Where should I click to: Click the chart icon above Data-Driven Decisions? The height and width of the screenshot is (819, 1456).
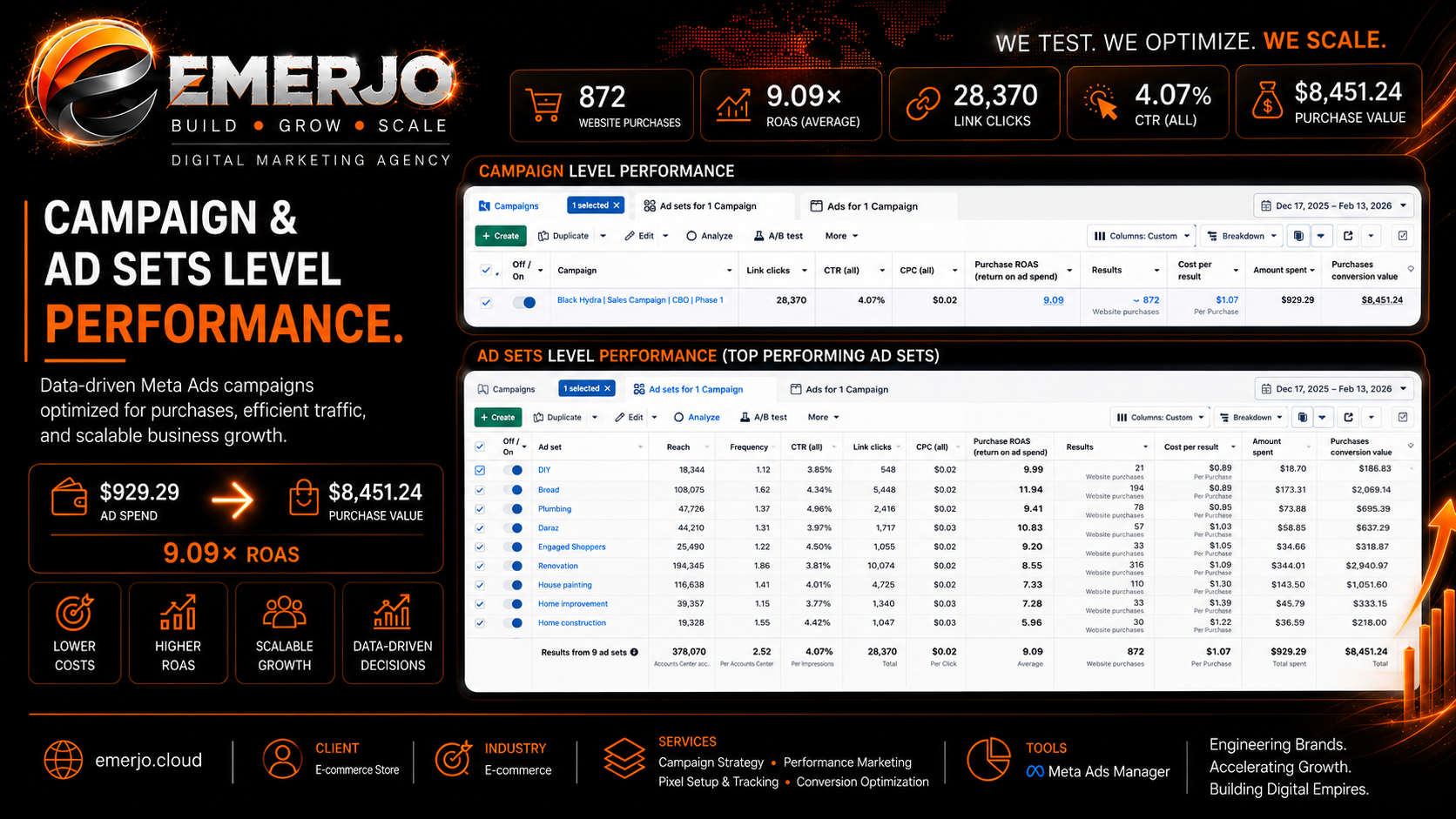pos(392,612)
